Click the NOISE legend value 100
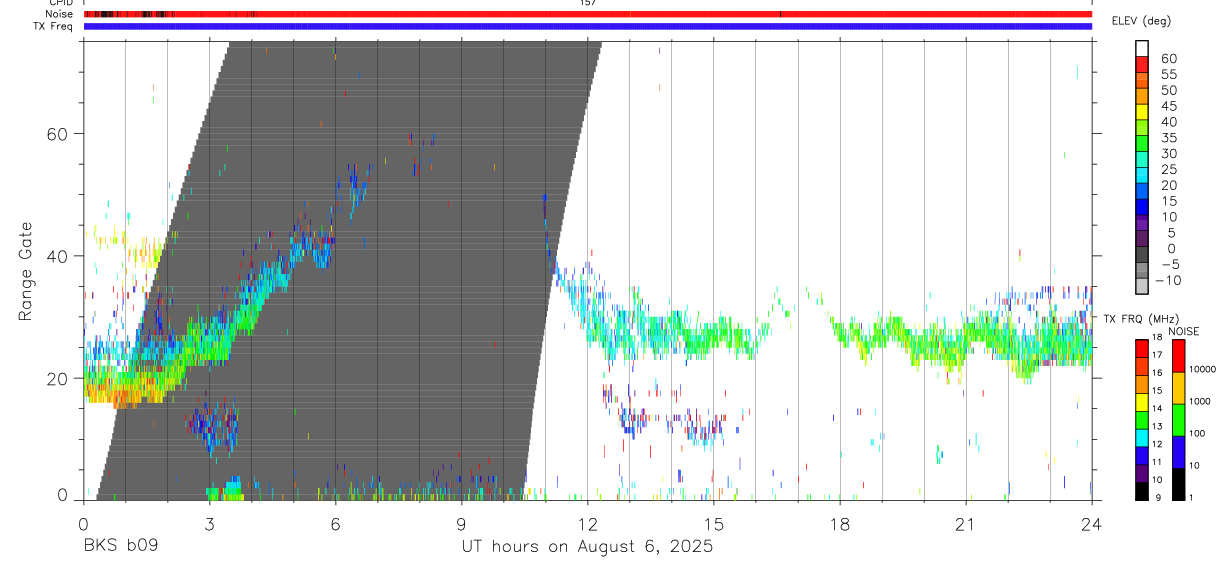Image resolution: width=1228 pixels, height=567 pixels. [x=1197, y=433]
